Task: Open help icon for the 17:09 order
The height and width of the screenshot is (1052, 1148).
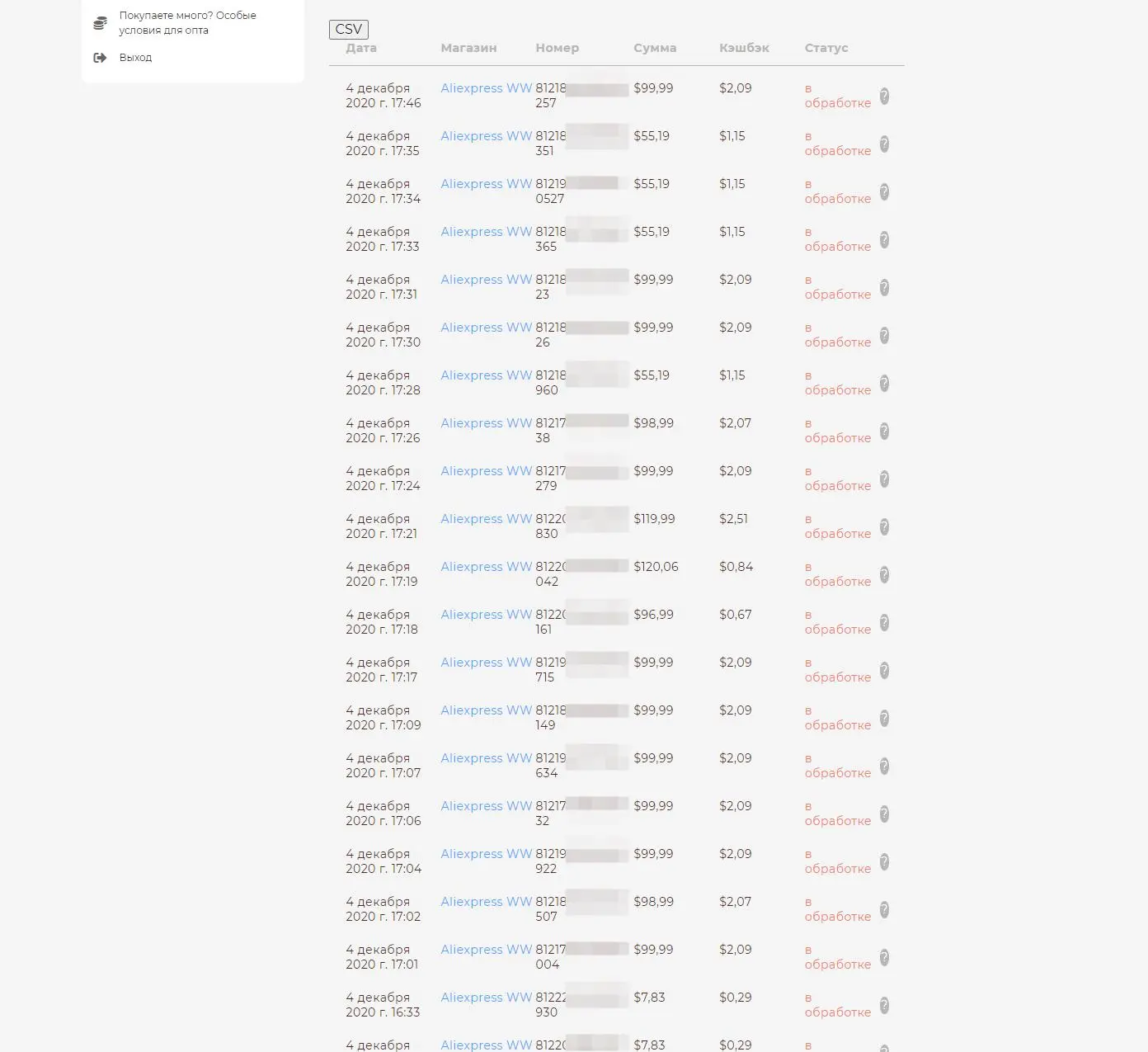Action: [884, 719]
